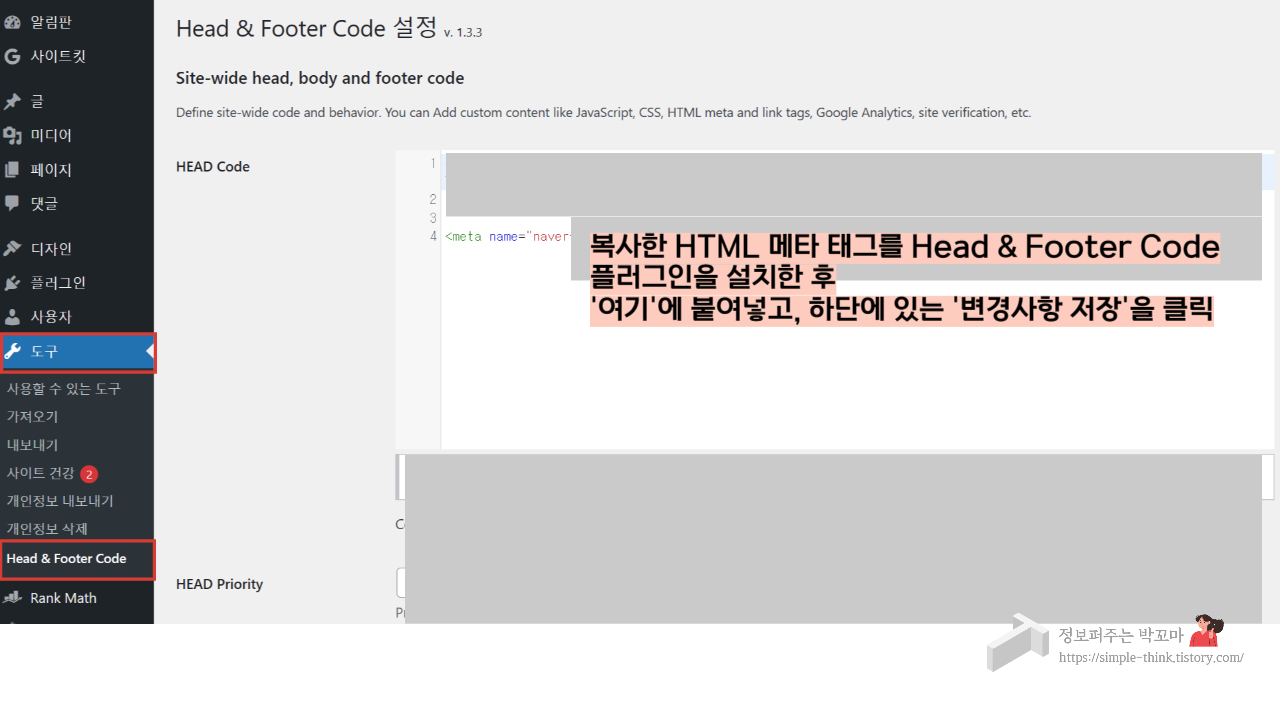Open the Rank Math menu label
Viewport: 1280px width, 720px height.
click(63, 598)
